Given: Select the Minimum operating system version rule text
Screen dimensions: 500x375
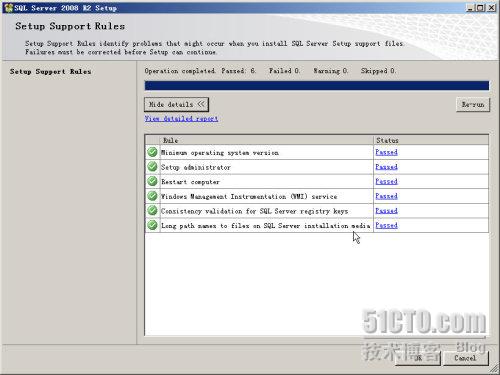Looking at the screenshot, I should pyautogui.click(x=220, y=153).
